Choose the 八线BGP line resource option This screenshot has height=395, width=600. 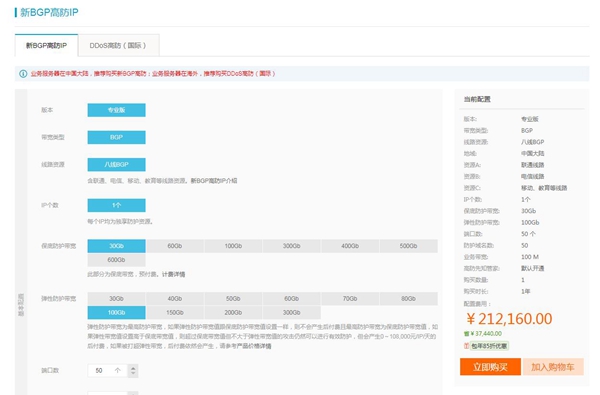(x=116, y=165)
